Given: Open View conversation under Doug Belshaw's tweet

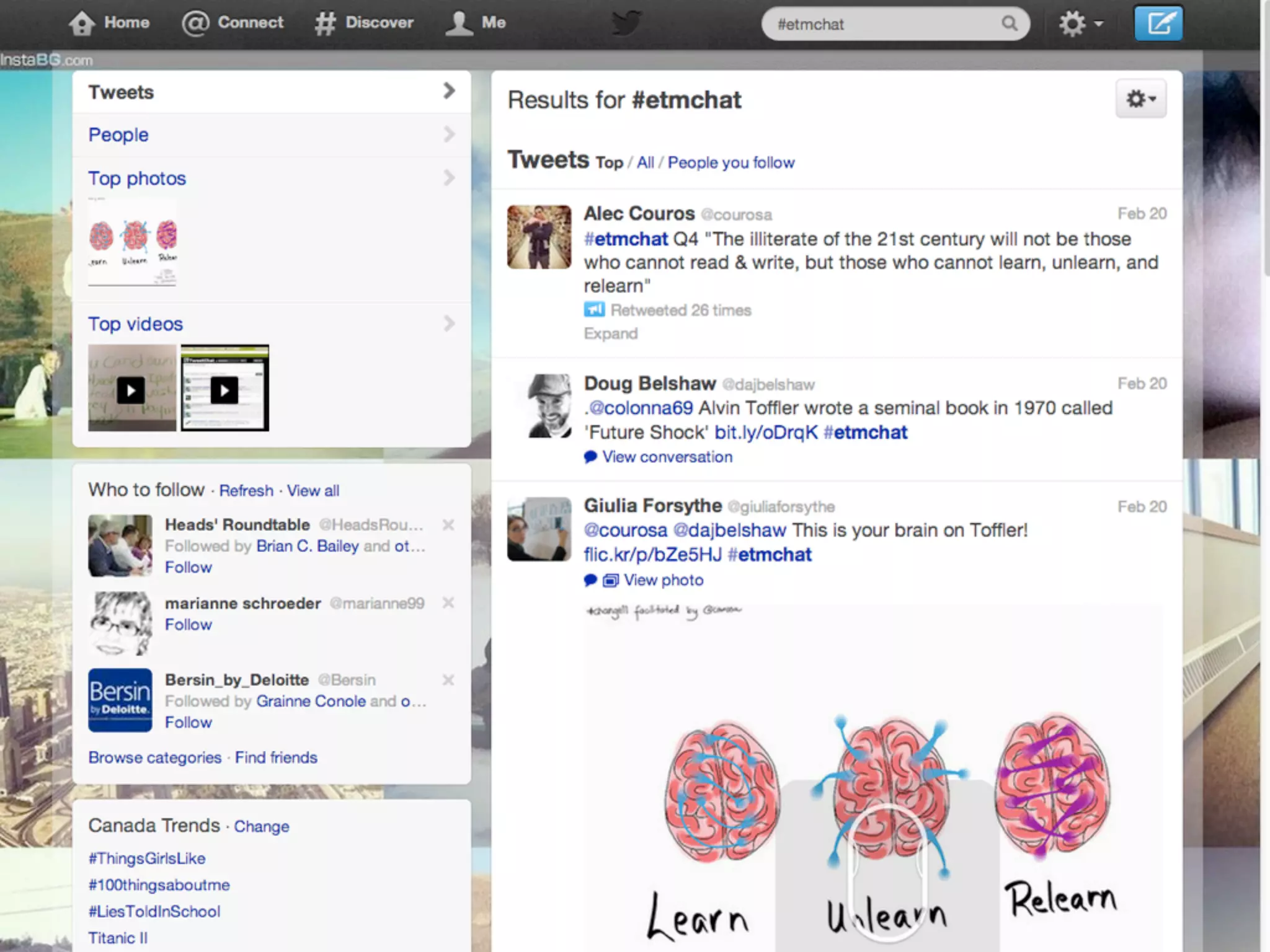Looking at the screenshot, I should (x=667, y=457).
